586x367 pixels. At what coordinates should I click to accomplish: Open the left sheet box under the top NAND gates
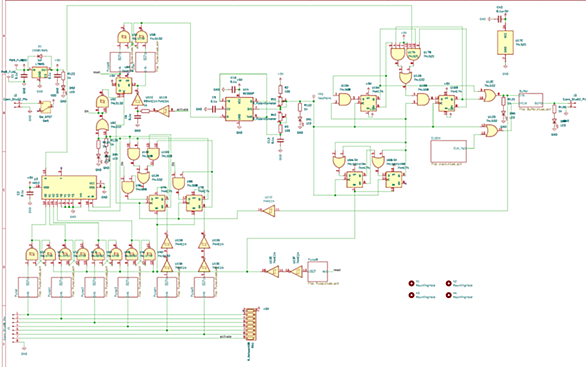tap(119, 62)
